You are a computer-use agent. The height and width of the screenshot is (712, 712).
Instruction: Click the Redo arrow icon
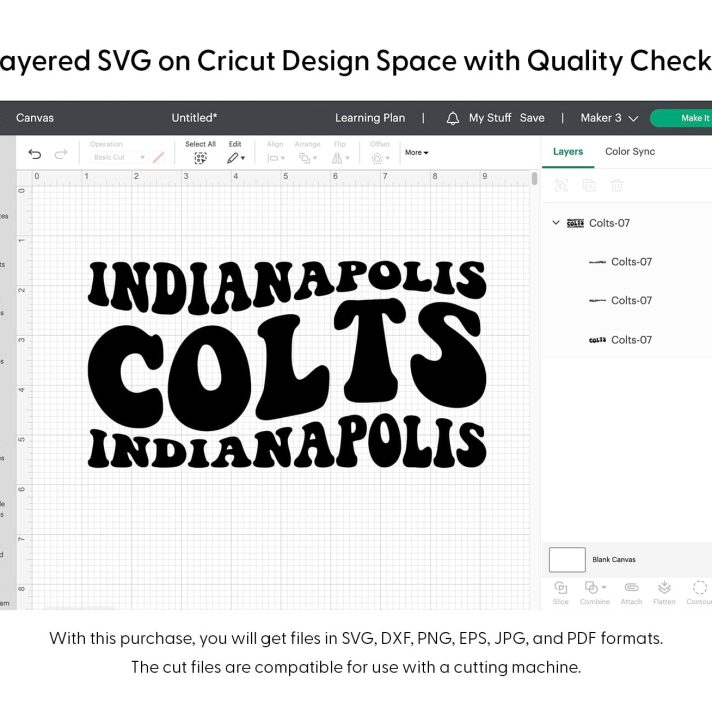(x=60, y=154)
